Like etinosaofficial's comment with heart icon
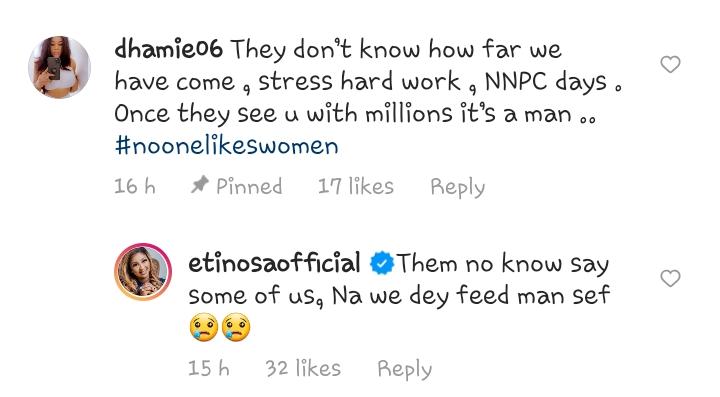This screenshot has width=720, height=397. click(x=670, y=278)
